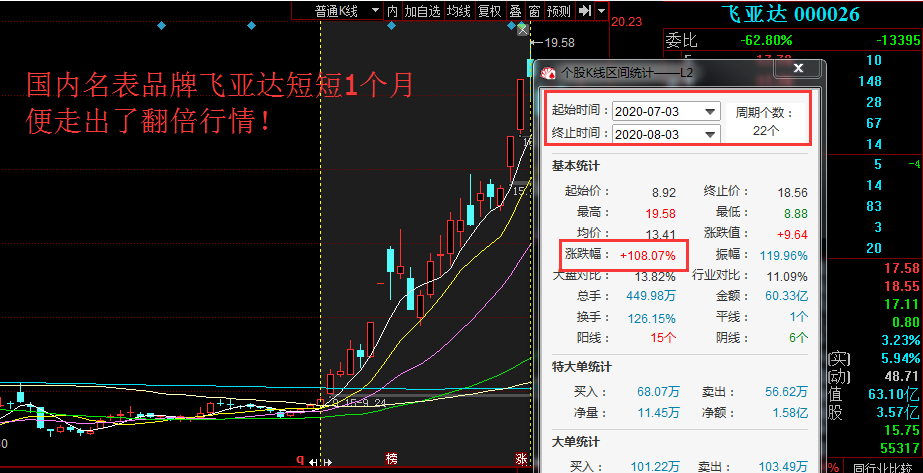Click the 特大单统计 section heading

coord(582,367)
